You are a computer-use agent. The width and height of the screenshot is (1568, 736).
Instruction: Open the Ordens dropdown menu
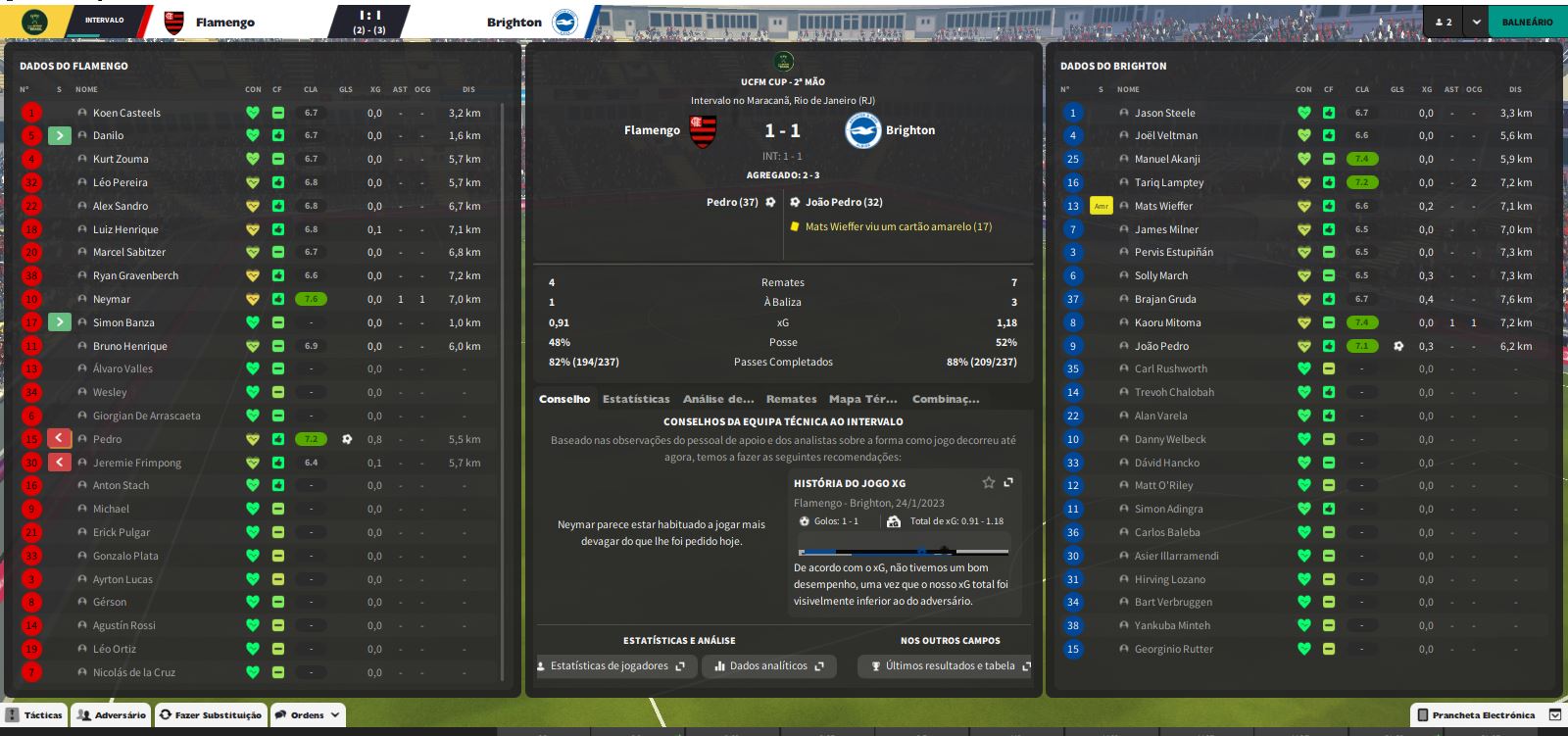point(309,714)
